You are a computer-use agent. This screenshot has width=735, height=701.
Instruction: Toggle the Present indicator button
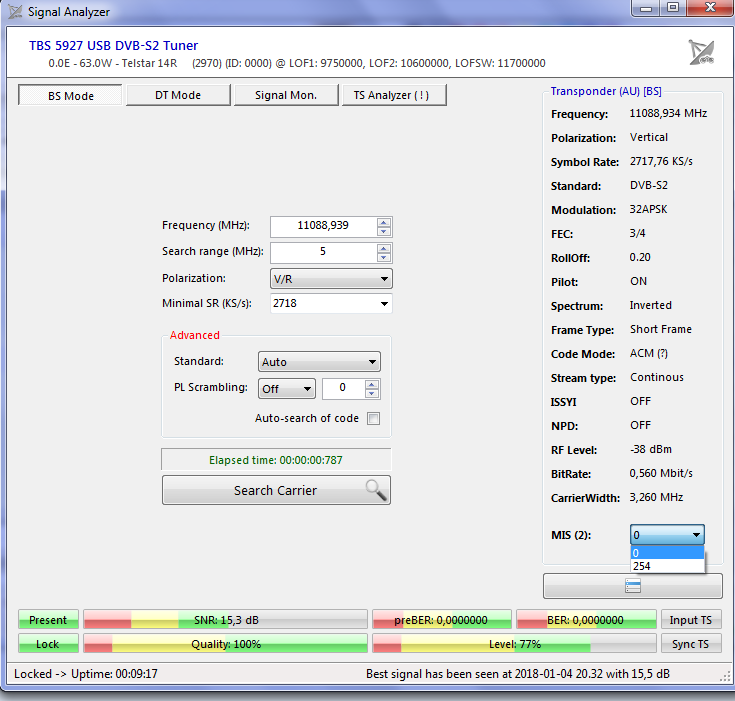tap(48, 621)
